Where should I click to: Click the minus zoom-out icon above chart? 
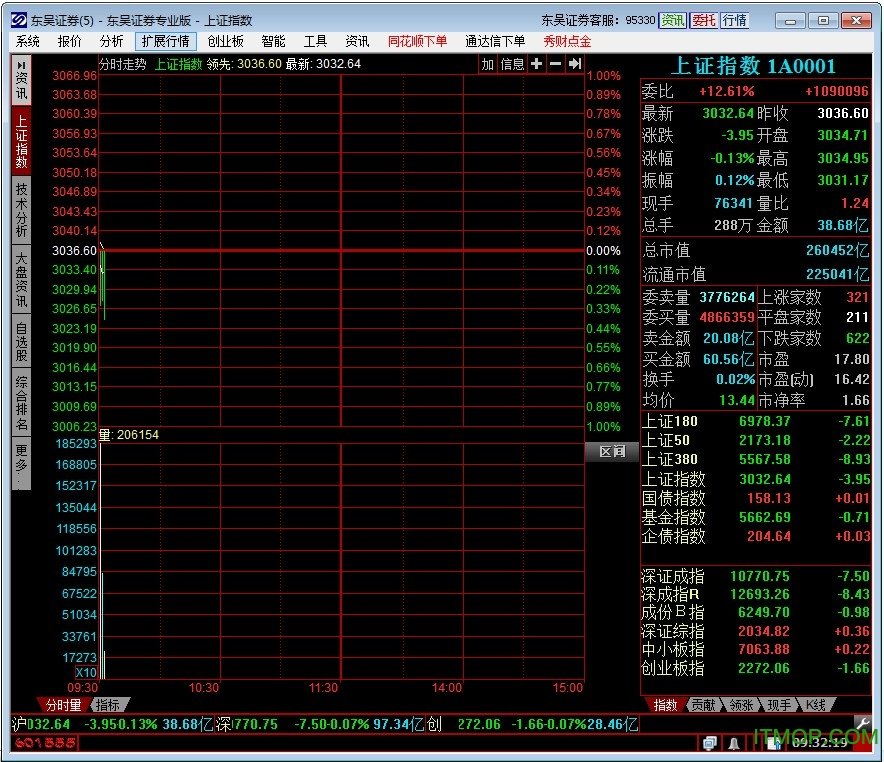point(556,64)
